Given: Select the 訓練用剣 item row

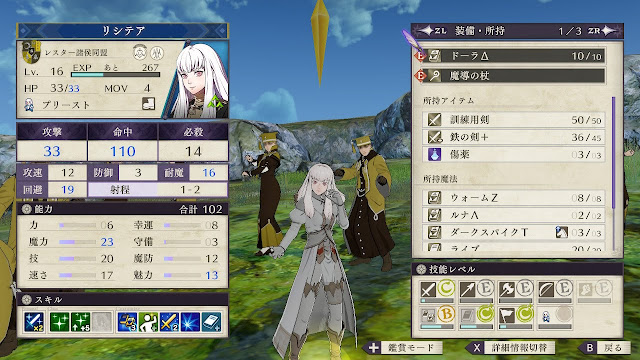Looking at the screenshot, I should point(513,120).
